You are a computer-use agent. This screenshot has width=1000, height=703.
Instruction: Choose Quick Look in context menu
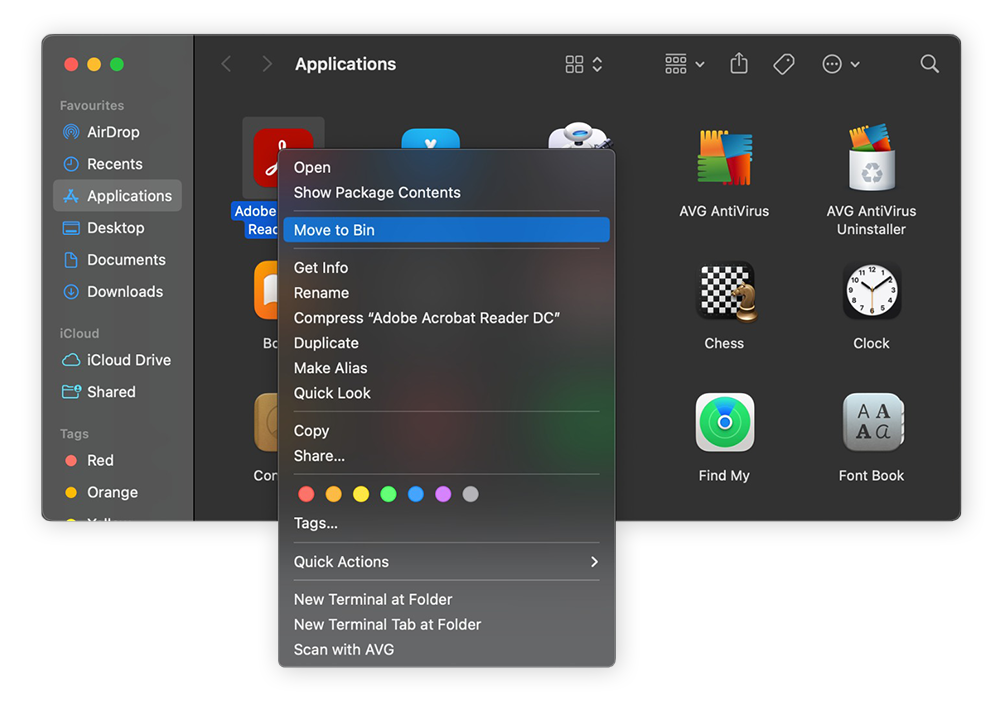pos(446,393)
